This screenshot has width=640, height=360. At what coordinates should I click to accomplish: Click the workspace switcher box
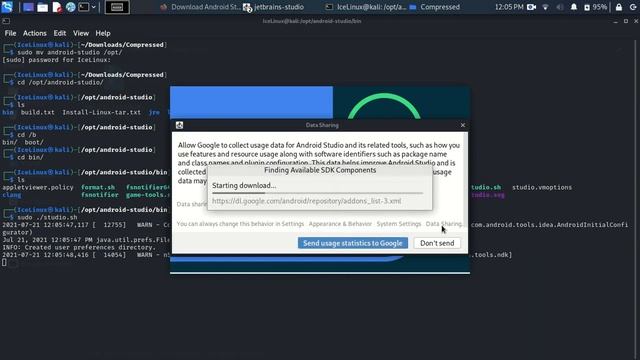coord(117,7)
